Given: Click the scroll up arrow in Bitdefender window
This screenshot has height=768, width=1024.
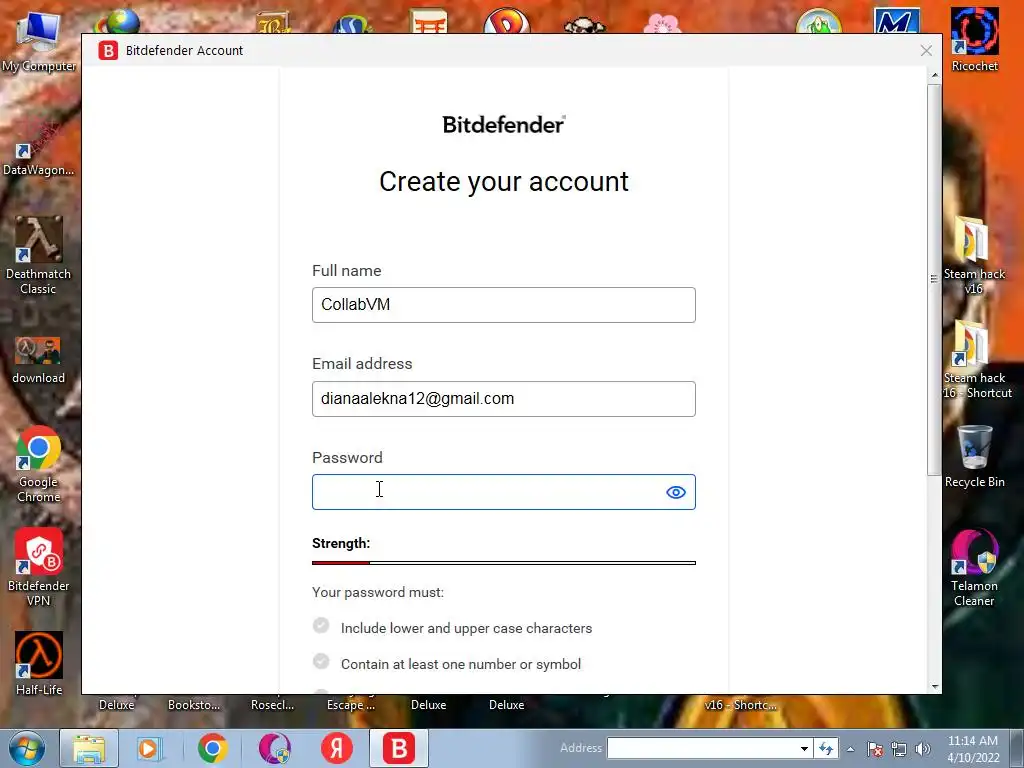Looking at the screenshot, I should pos(935,75).
